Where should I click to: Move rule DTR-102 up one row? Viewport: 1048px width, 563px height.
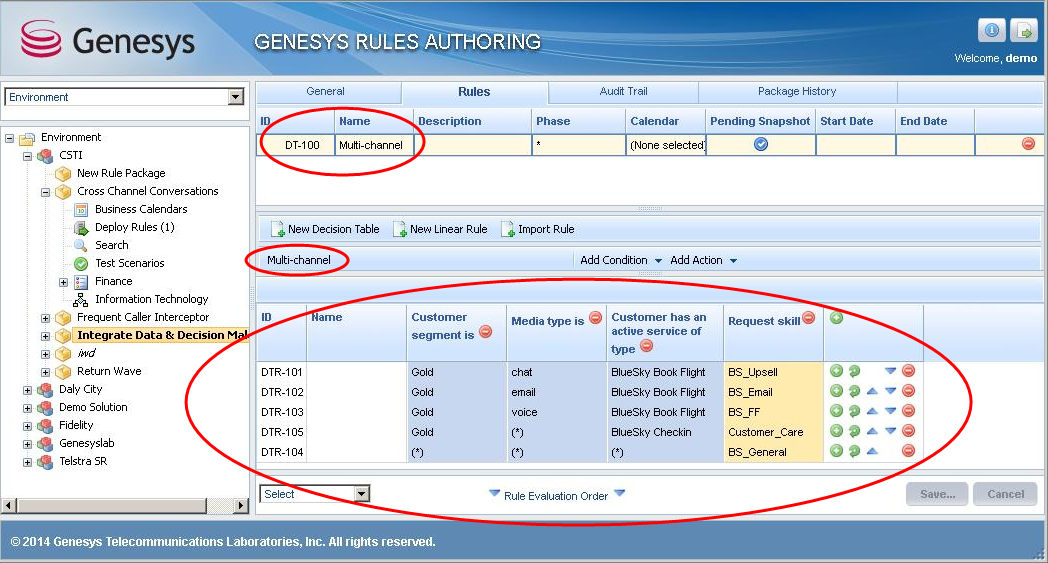pos(873,392)
